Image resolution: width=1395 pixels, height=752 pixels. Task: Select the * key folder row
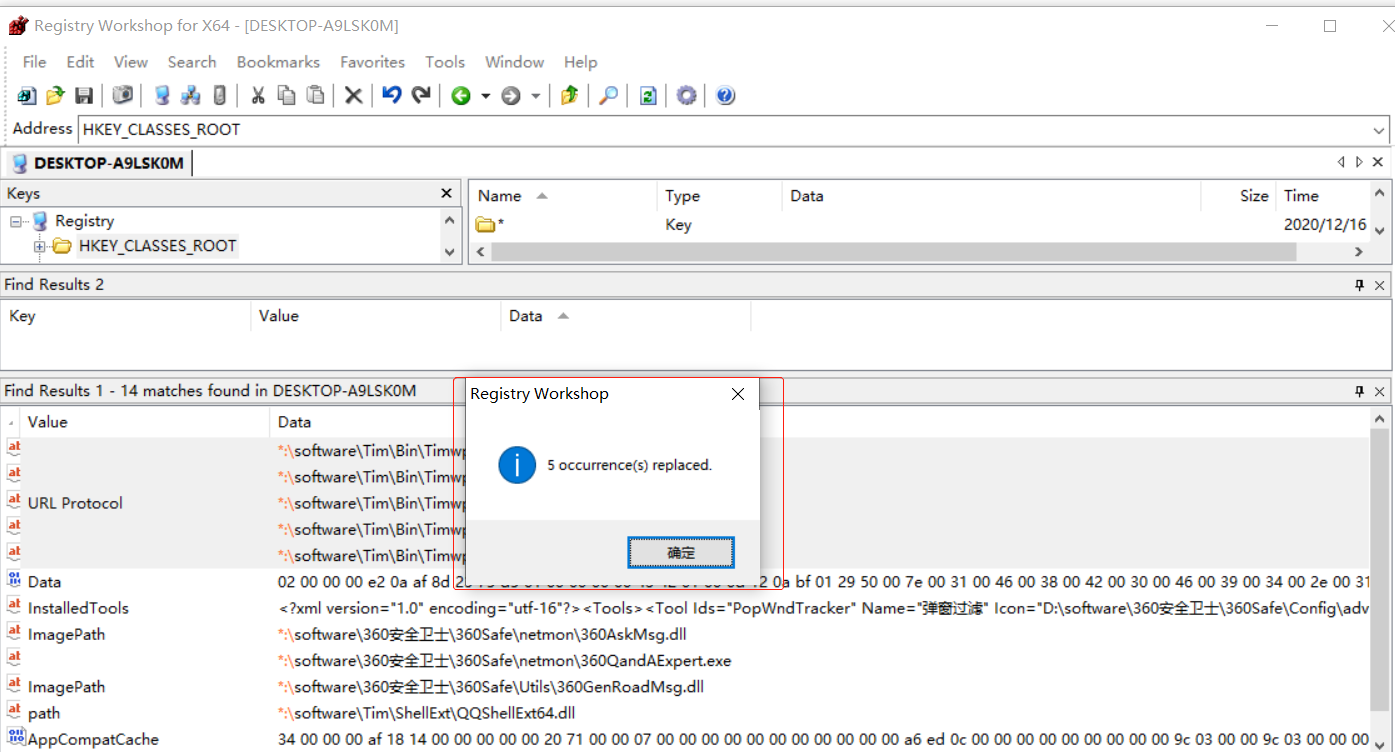(918, 225)
